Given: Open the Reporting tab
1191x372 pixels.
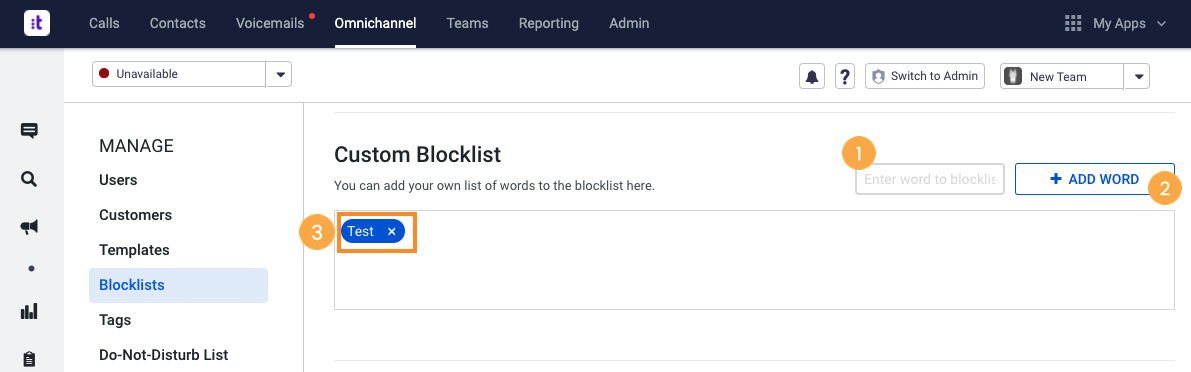Looking at the screenshot, I should (x=548, y=23).
